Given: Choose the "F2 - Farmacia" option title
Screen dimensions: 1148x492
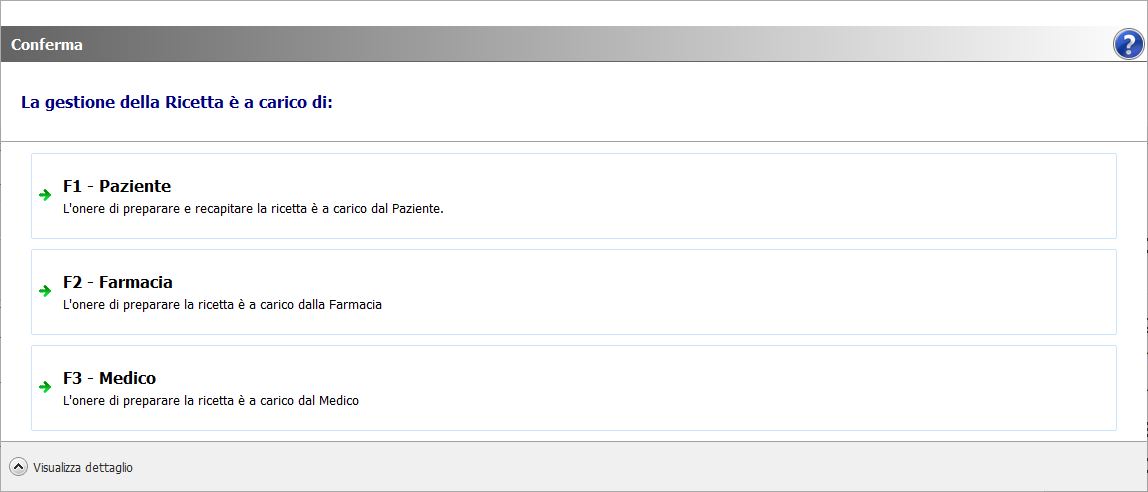Looking at the screenshot, I should (118, 282).
